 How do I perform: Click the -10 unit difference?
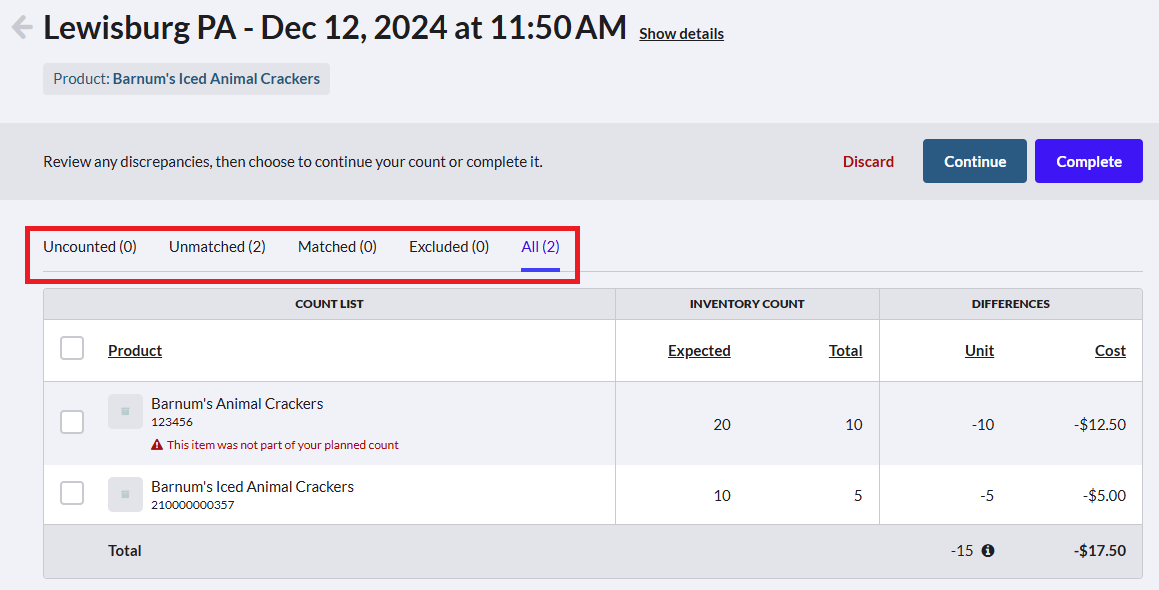983,424
